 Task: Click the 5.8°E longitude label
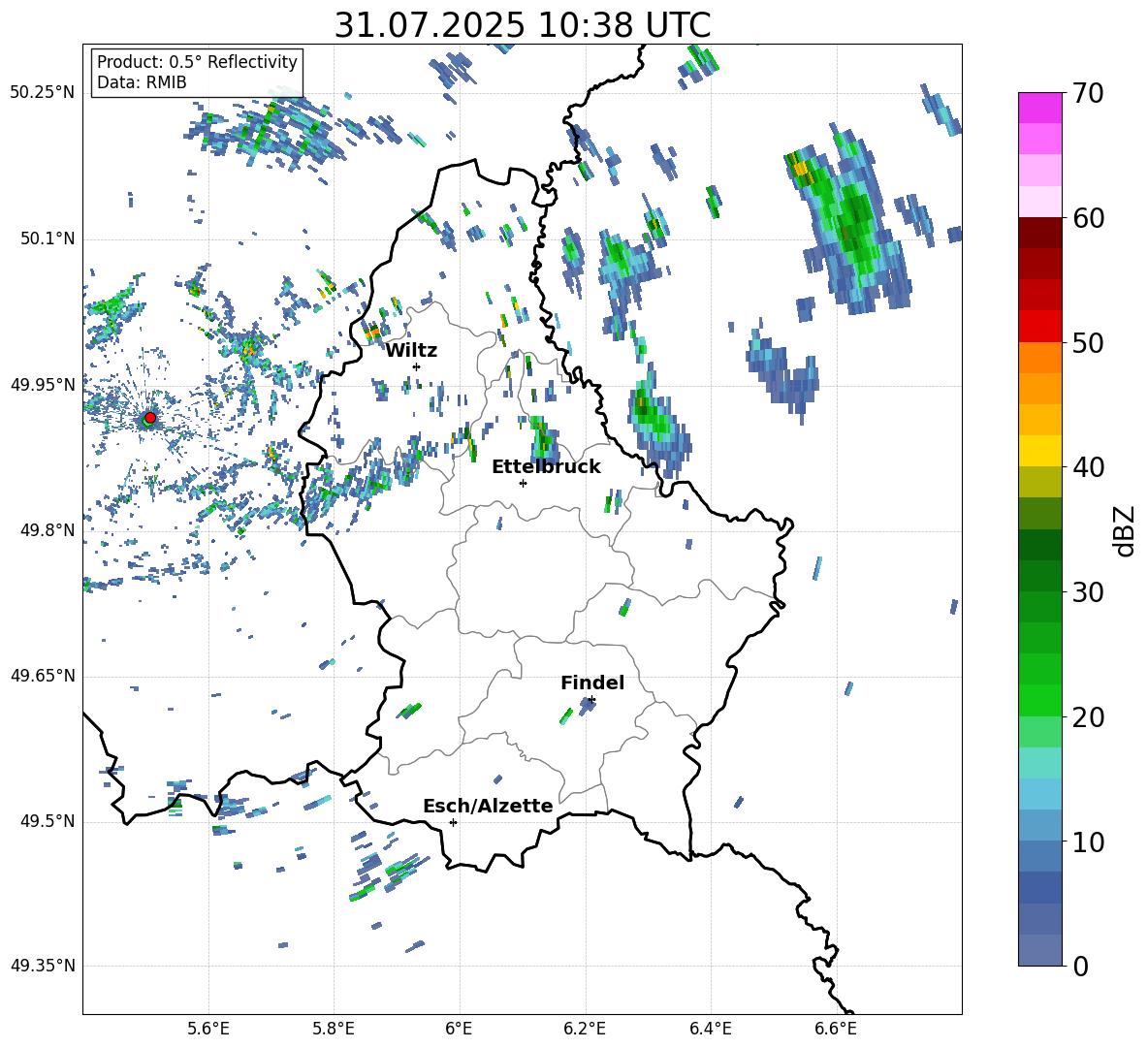tap(334, 1029)
